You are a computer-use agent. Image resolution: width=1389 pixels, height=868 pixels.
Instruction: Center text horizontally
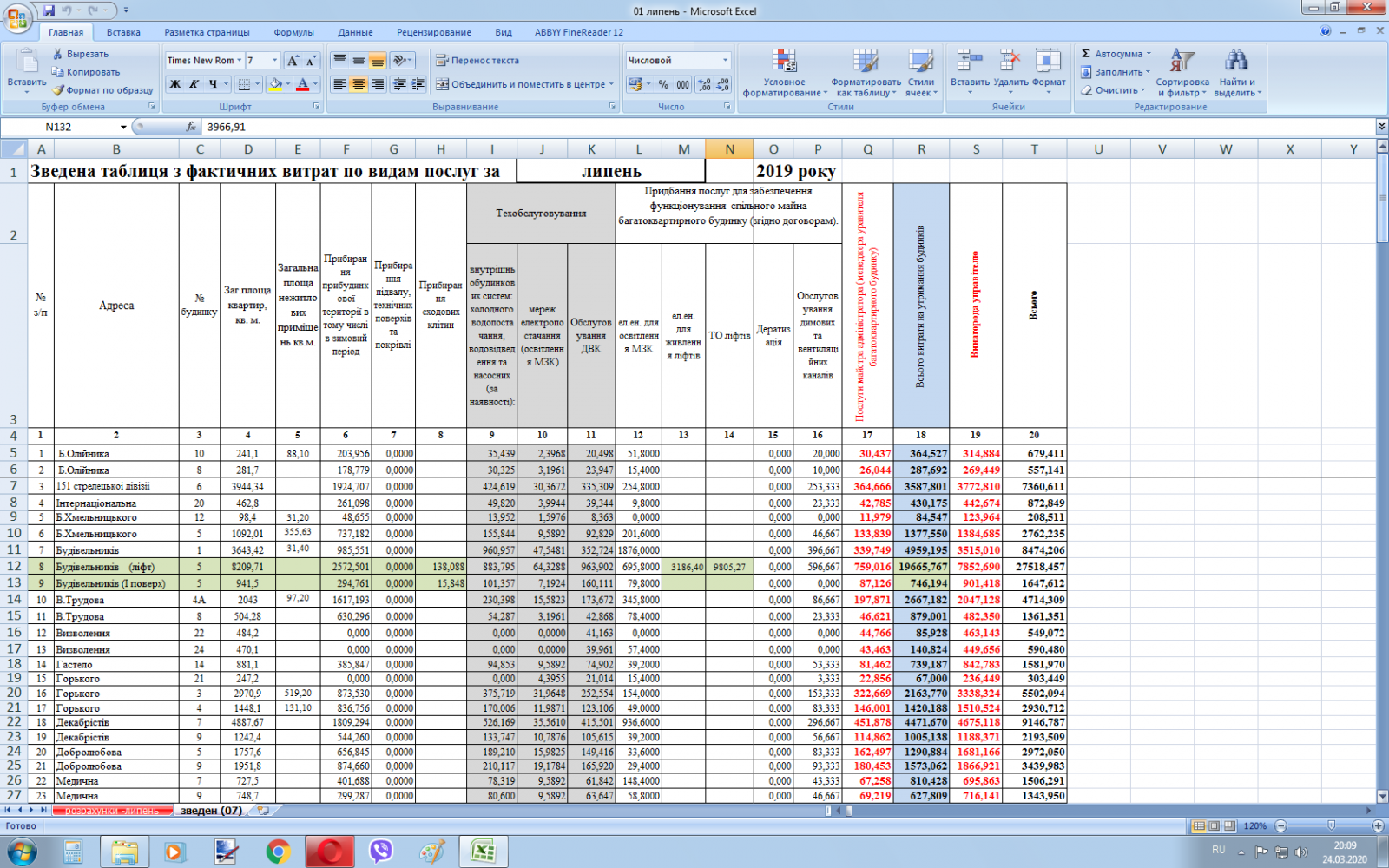pyautogui.click(x=359, y=84)
